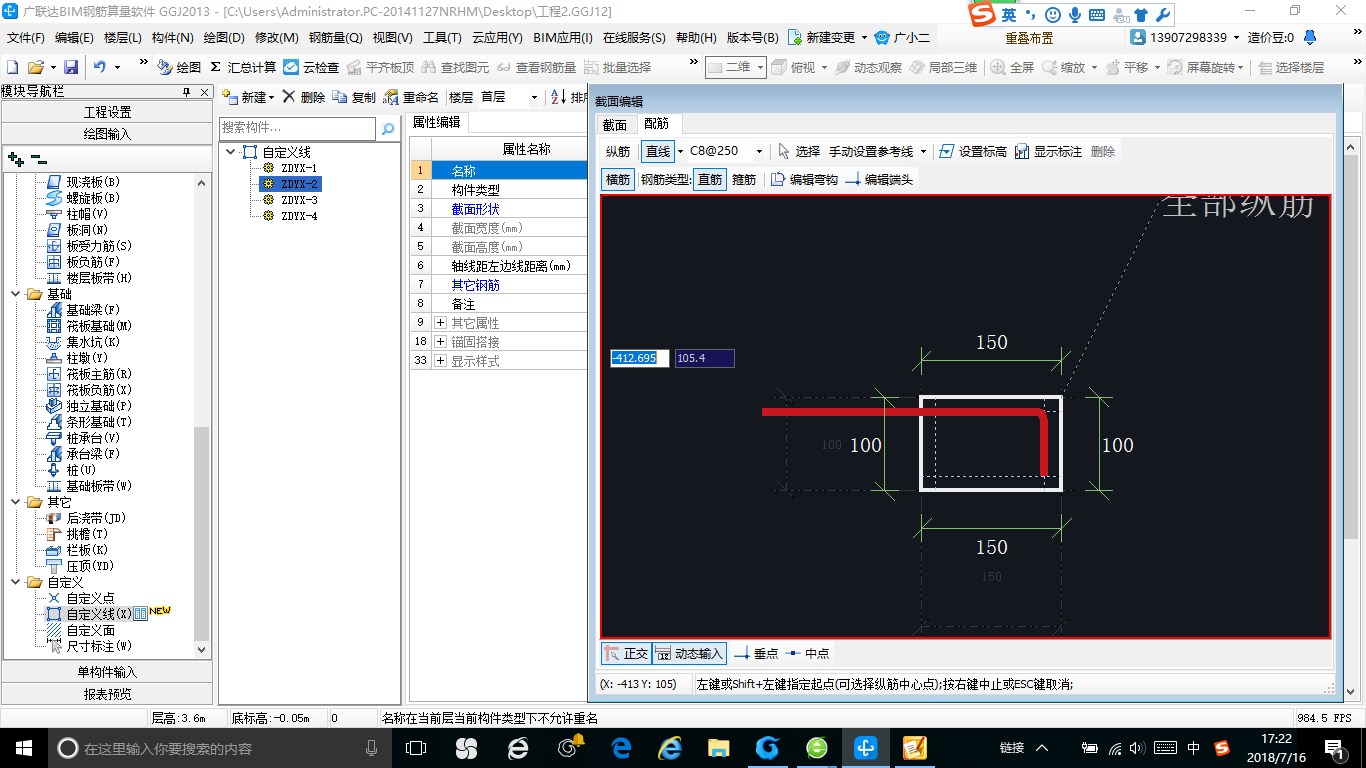Click the Open folder icon

click(x=35, y=67)
